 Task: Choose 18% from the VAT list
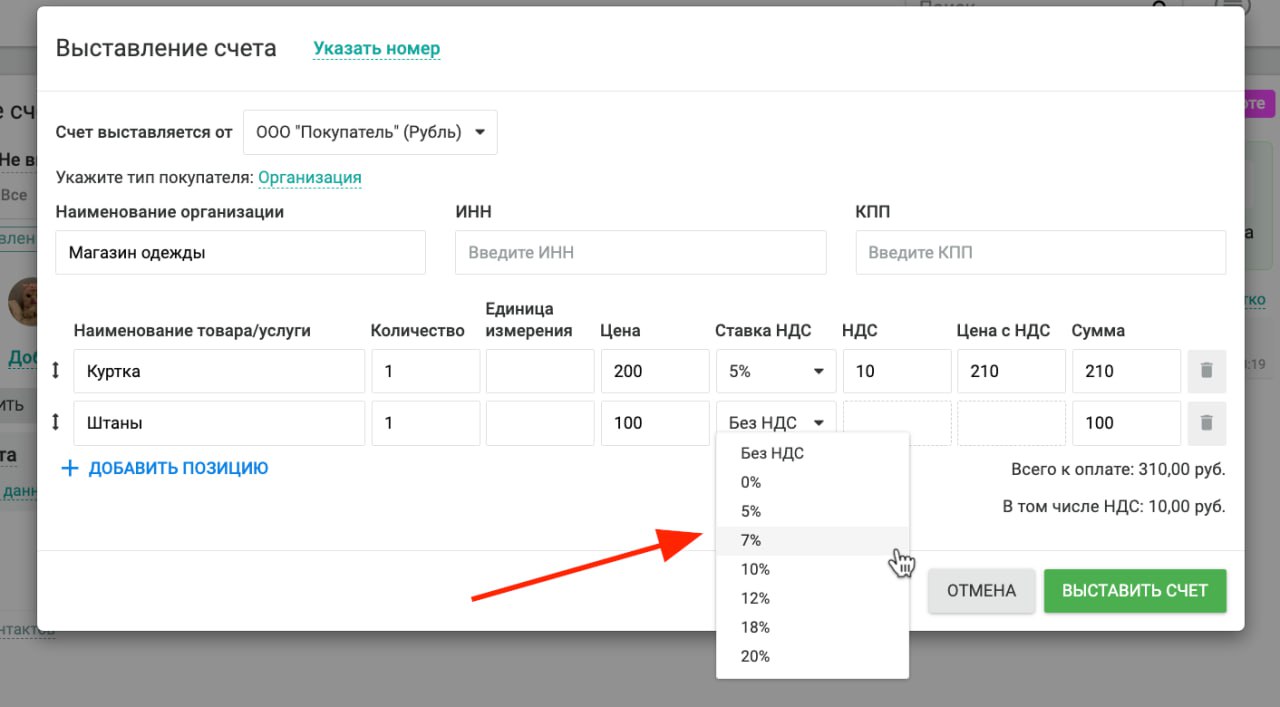pos(756,627)
